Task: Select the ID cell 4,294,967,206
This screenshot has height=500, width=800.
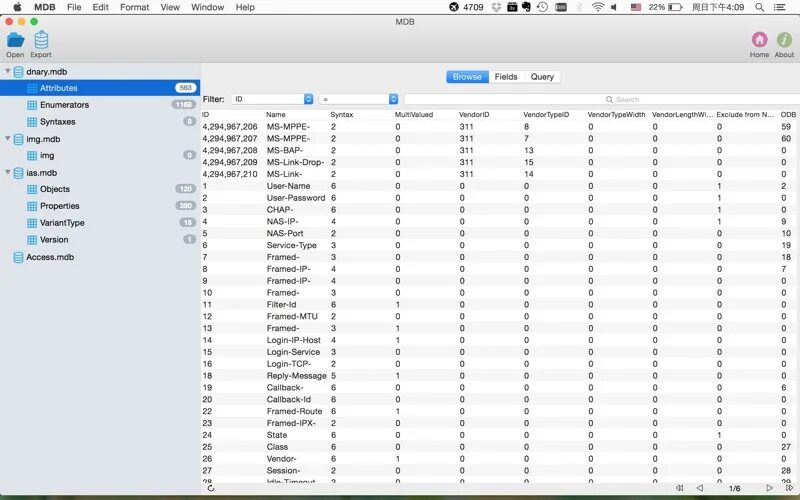Action: [x=230, y=127]
